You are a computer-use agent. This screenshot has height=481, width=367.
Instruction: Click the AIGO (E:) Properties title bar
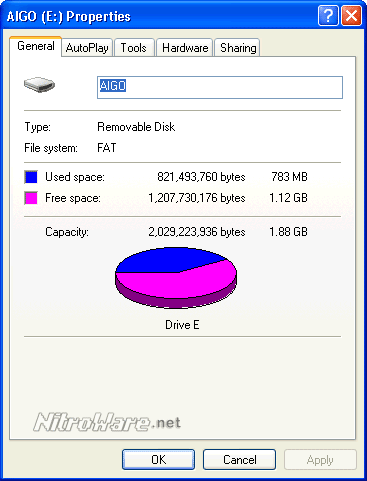tap(160, 16)
